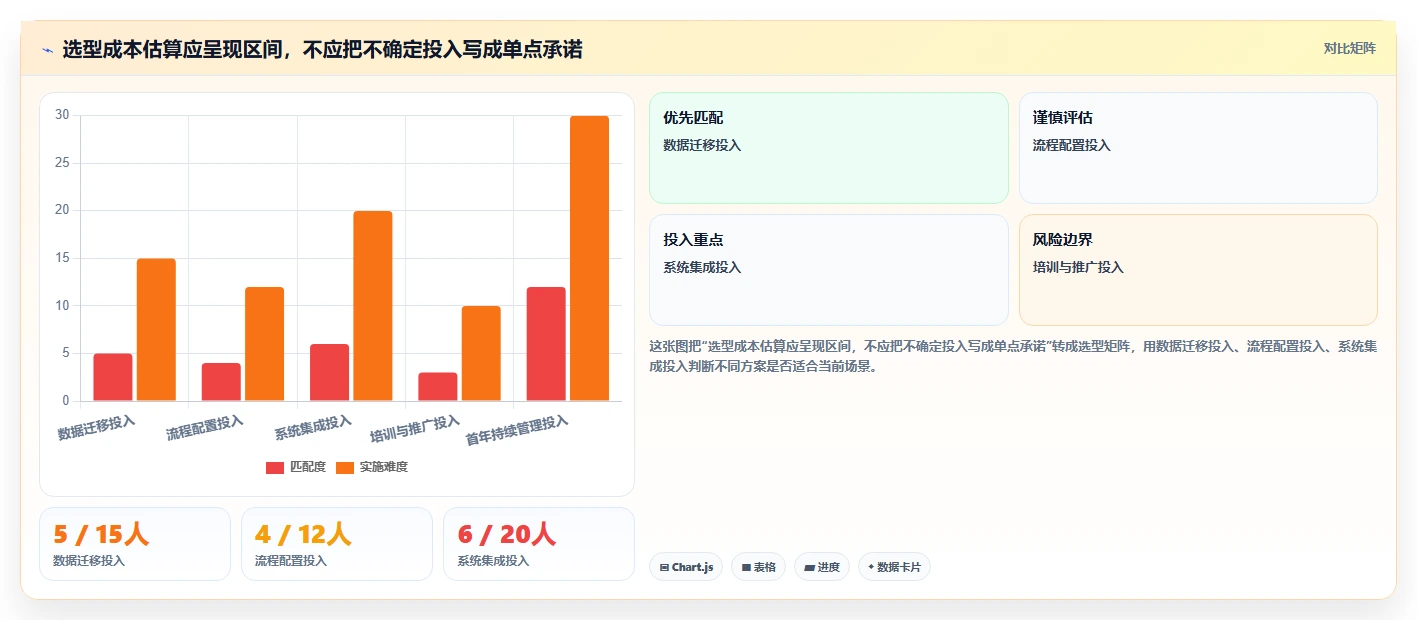Viewport: 1417px width, 620px height.
Task: Click the 数据卡片 tag
Action: [895, 567]
